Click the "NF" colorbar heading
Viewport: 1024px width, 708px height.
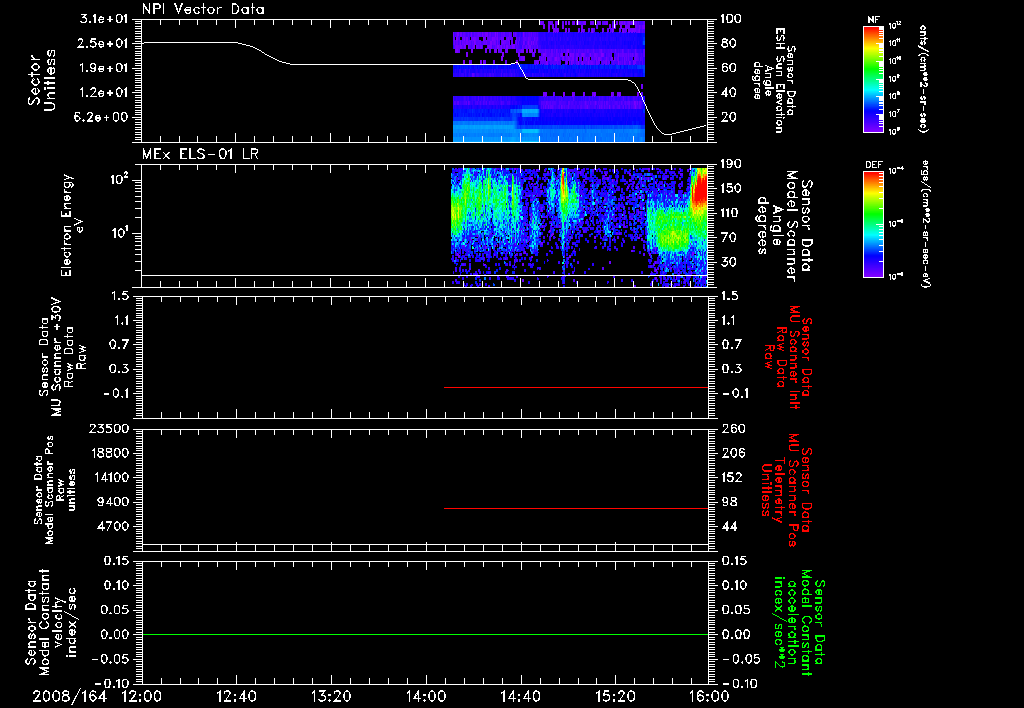[873, 20]
